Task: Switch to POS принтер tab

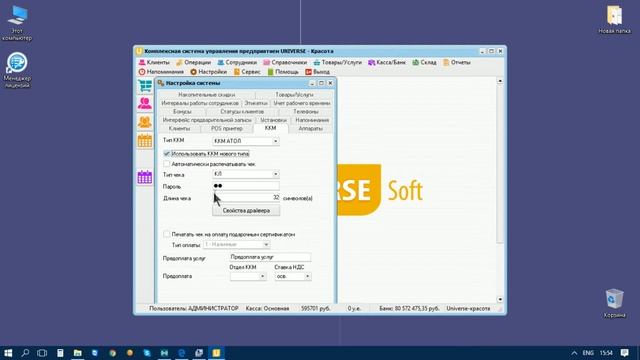Action: 227,129
